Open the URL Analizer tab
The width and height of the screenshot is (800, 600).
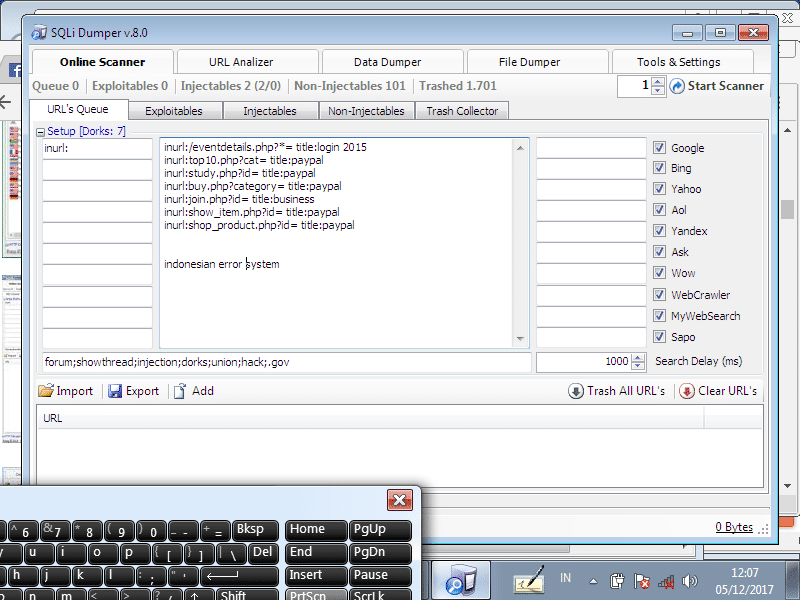pyautogui.click(x=247, y=62)
